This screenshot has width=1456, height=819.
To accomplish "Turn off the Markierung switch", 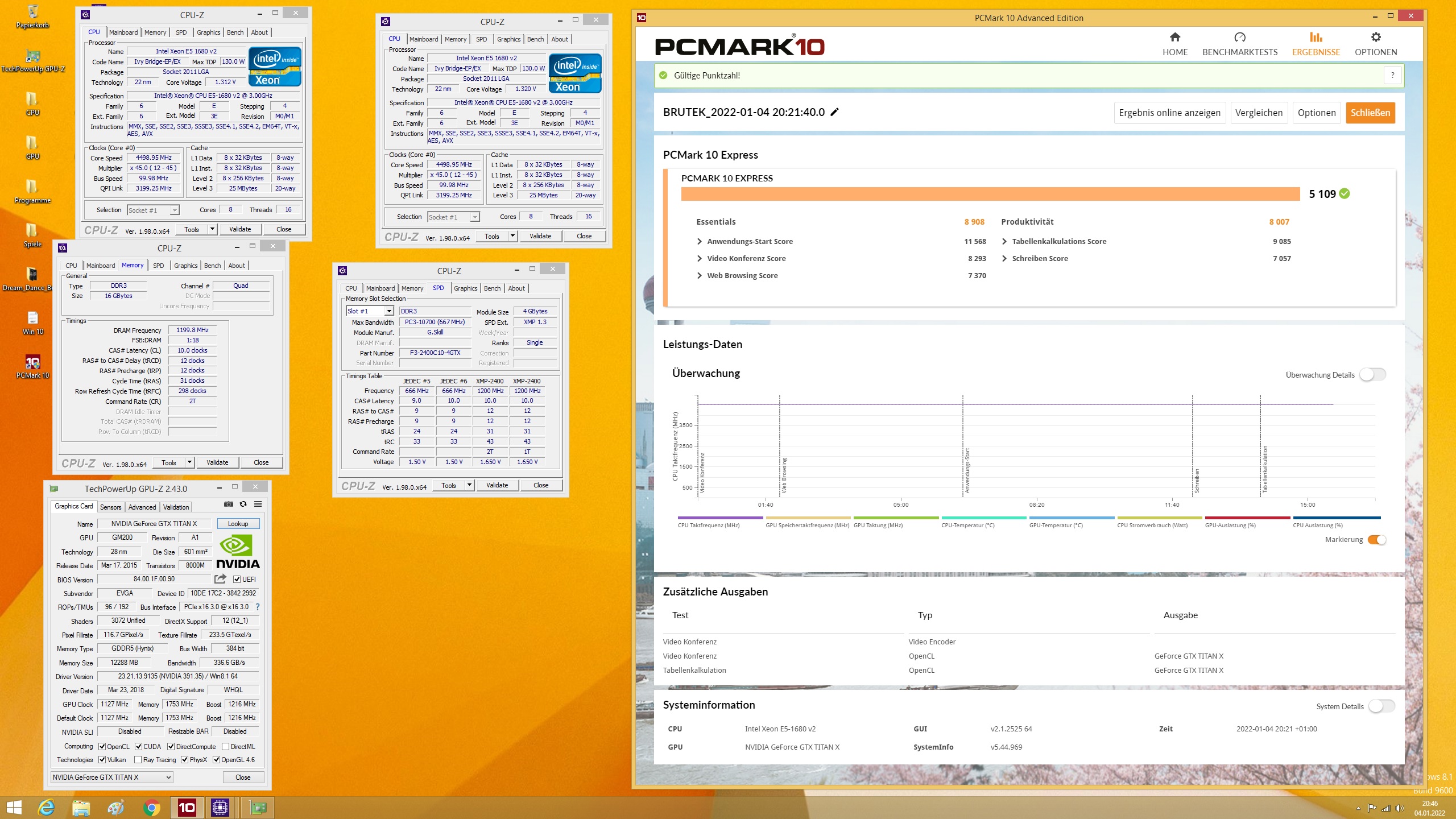I will 1377,539.
